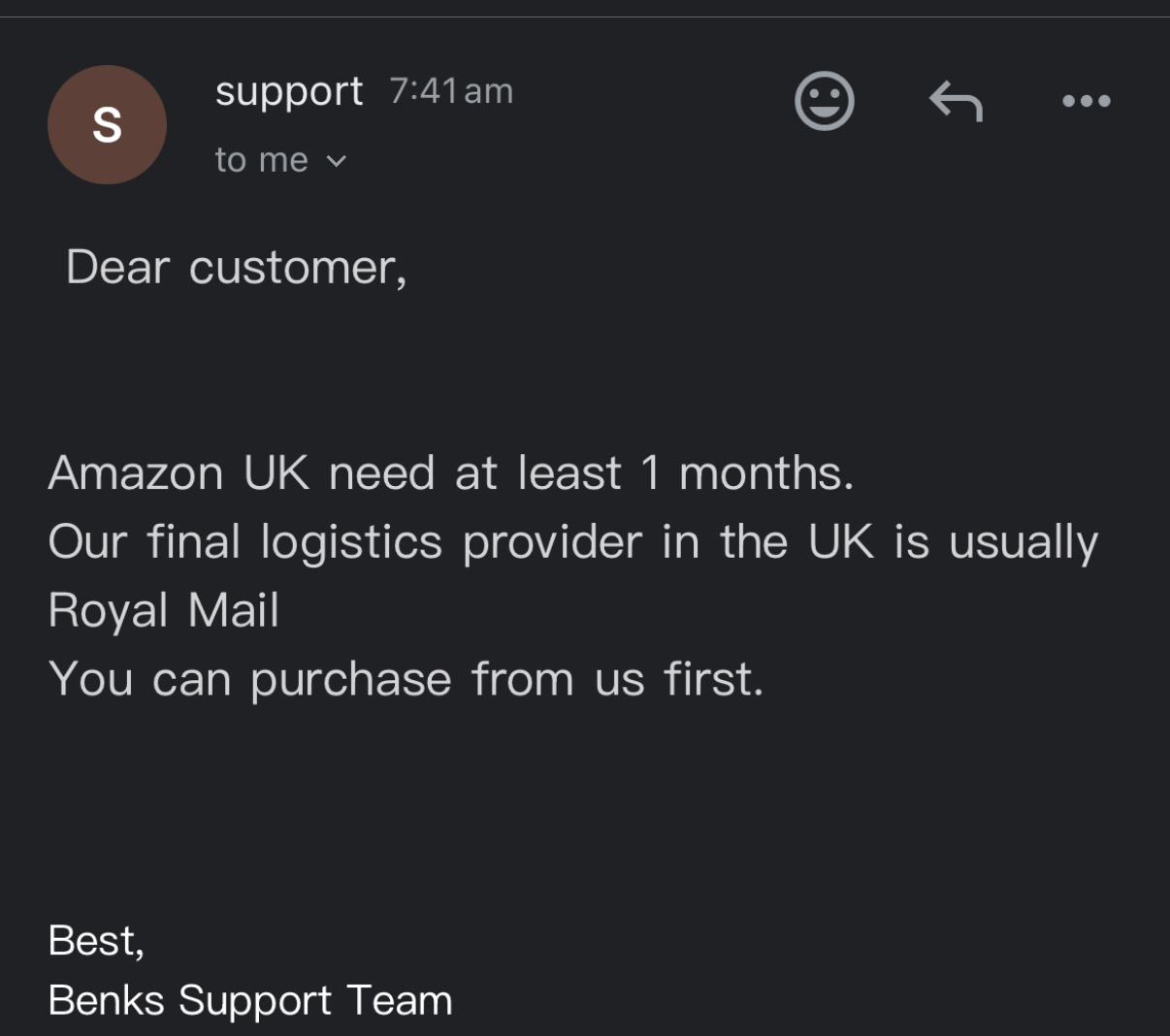Click the word "months" in the email
Screen dimensions: 1170x1036
tap(764, 473)
